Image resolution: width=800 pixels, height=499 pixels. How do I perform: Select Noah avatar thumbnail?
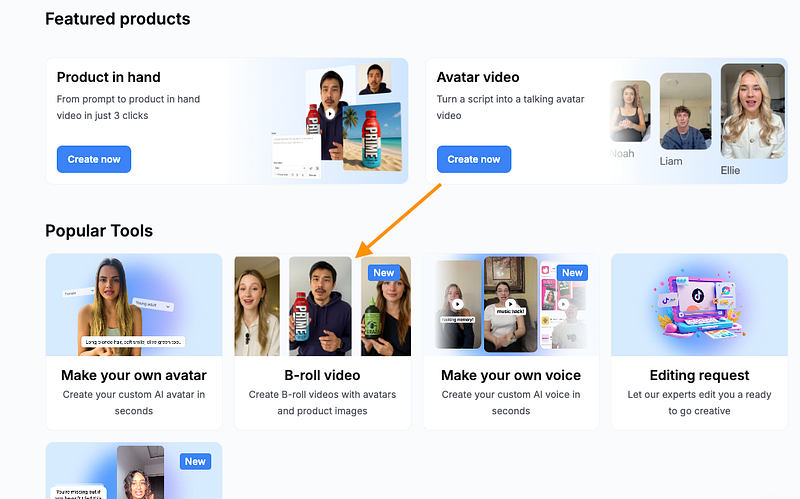[630, 111]
